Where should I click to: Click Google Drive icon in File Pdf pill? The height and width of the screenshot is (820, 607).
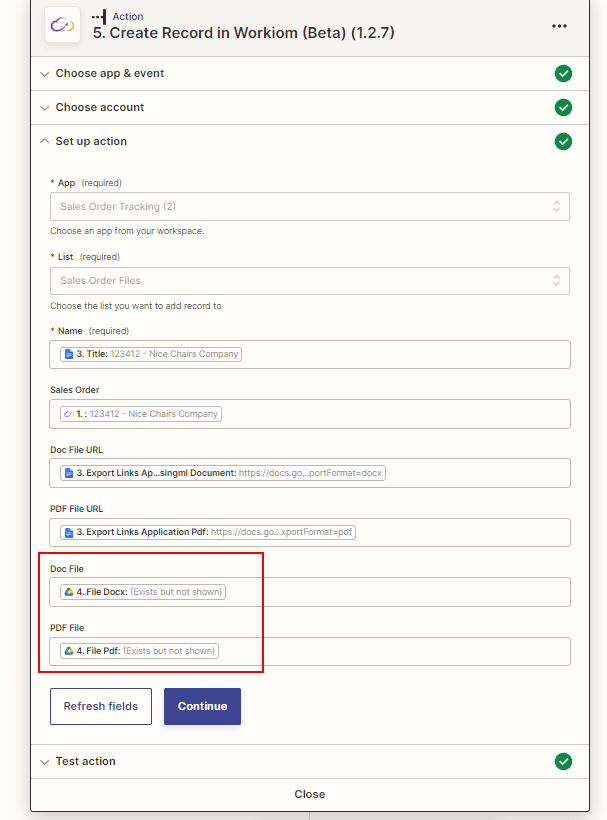click(68, 651)
